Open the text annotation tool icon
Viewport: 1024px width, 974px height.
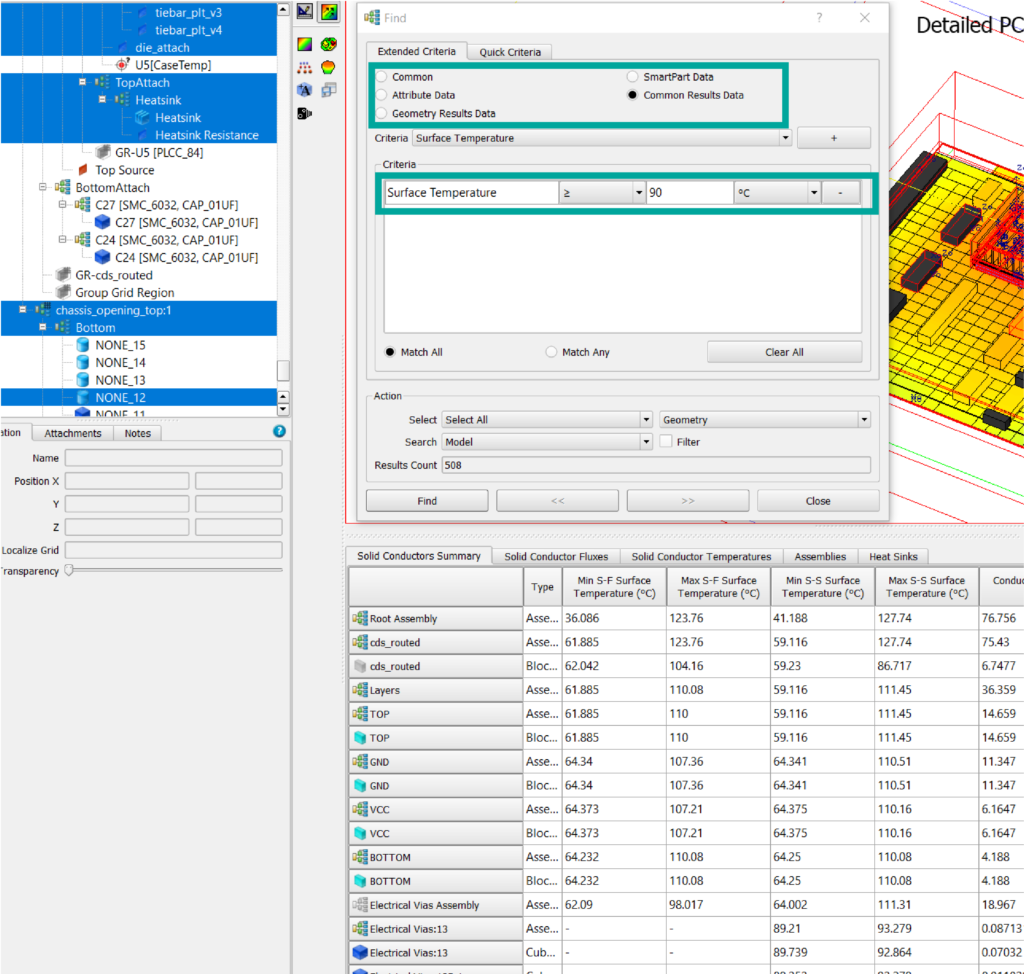coord(304,89)
